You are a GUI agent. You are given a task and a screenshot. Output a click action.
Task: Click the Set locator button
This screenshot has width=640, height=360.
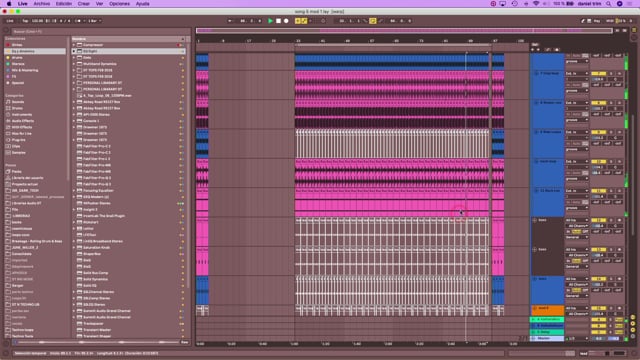click(536, 44)
